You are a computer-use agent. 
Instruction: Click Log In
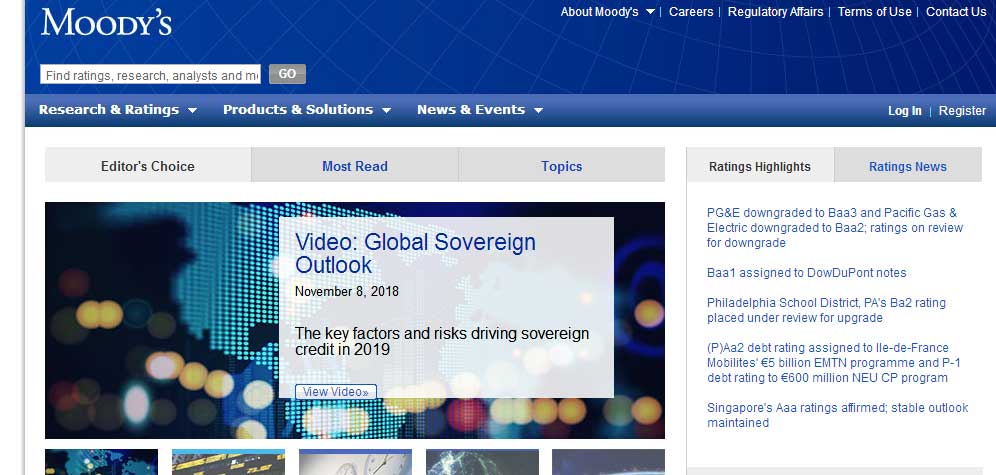tap(904, 111)
